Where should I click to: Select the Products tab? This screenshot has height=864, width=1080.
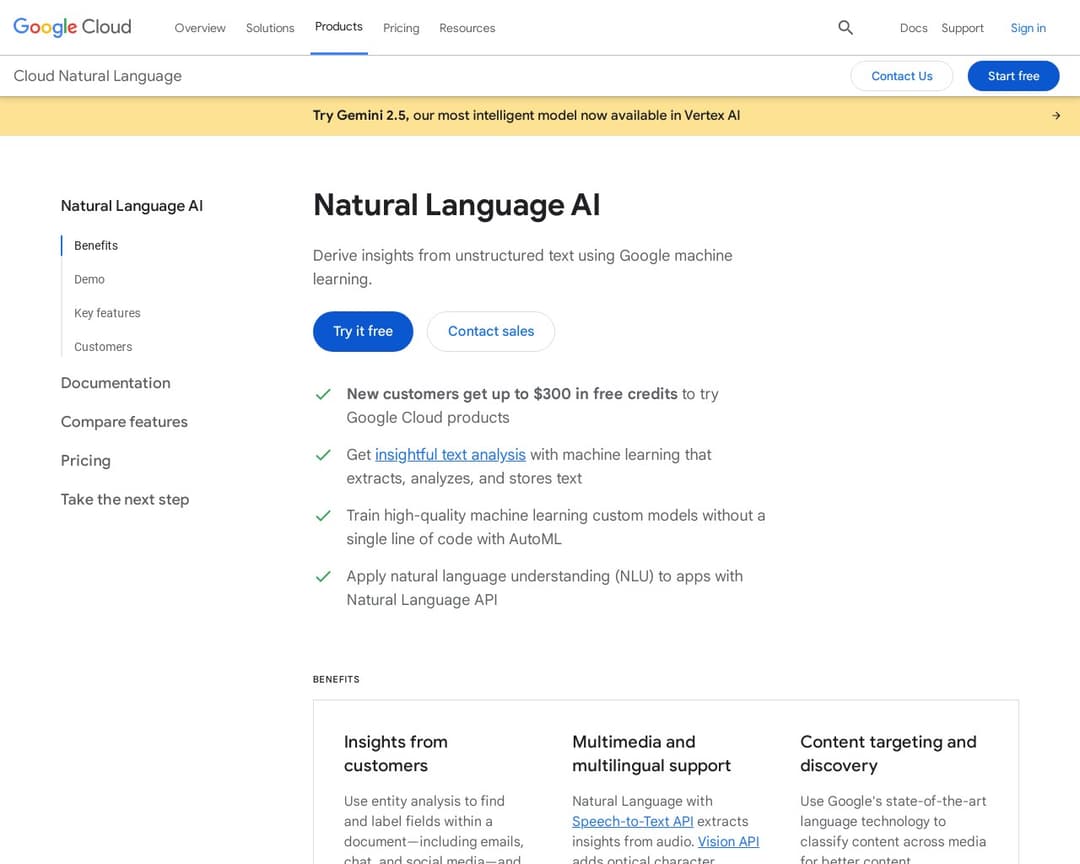[339, 27]
